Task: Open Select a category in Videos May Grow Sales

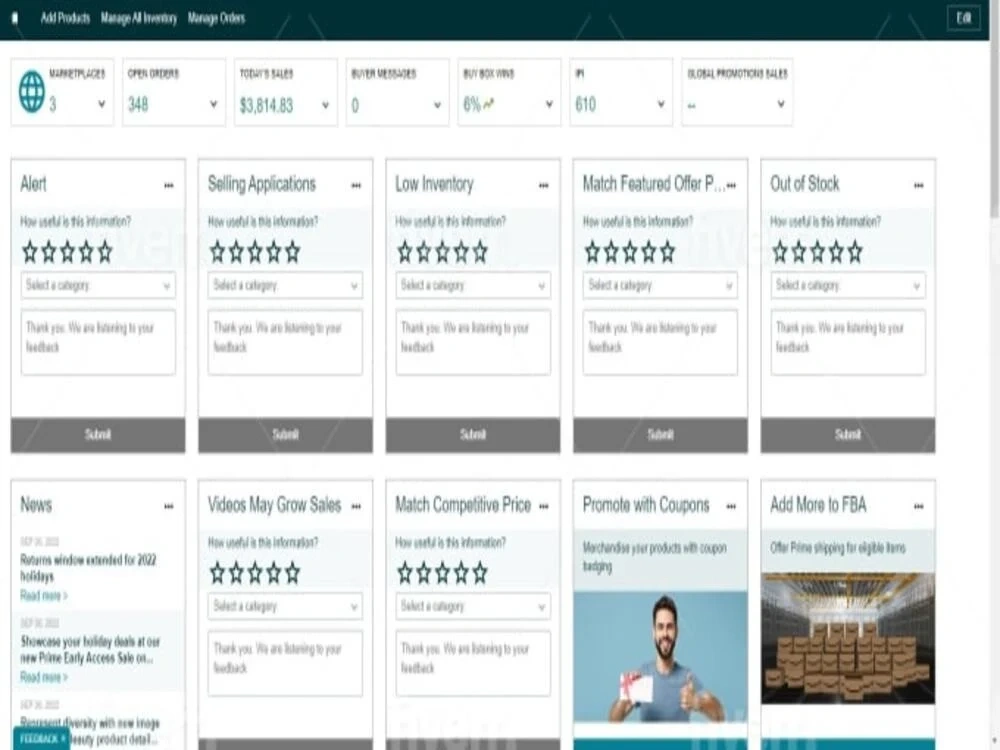Action: (x=285, y=606)
